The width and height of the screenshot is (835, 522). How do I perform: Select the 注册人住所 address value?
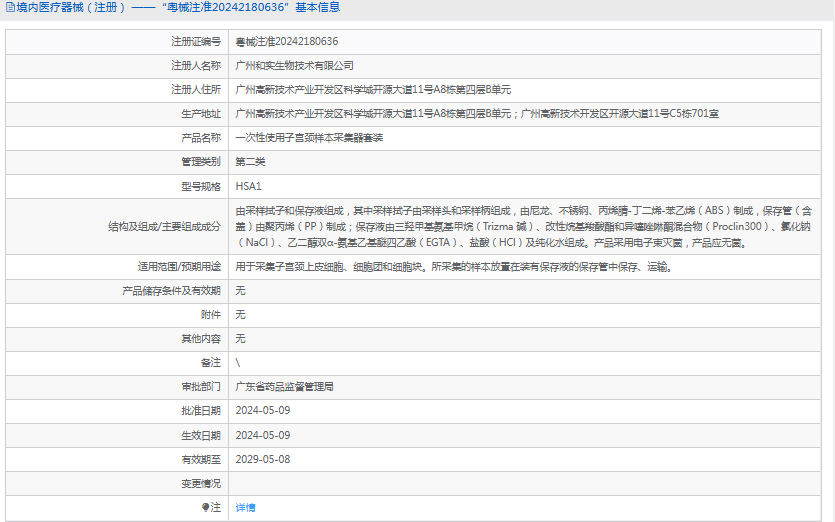pos(373,89)
